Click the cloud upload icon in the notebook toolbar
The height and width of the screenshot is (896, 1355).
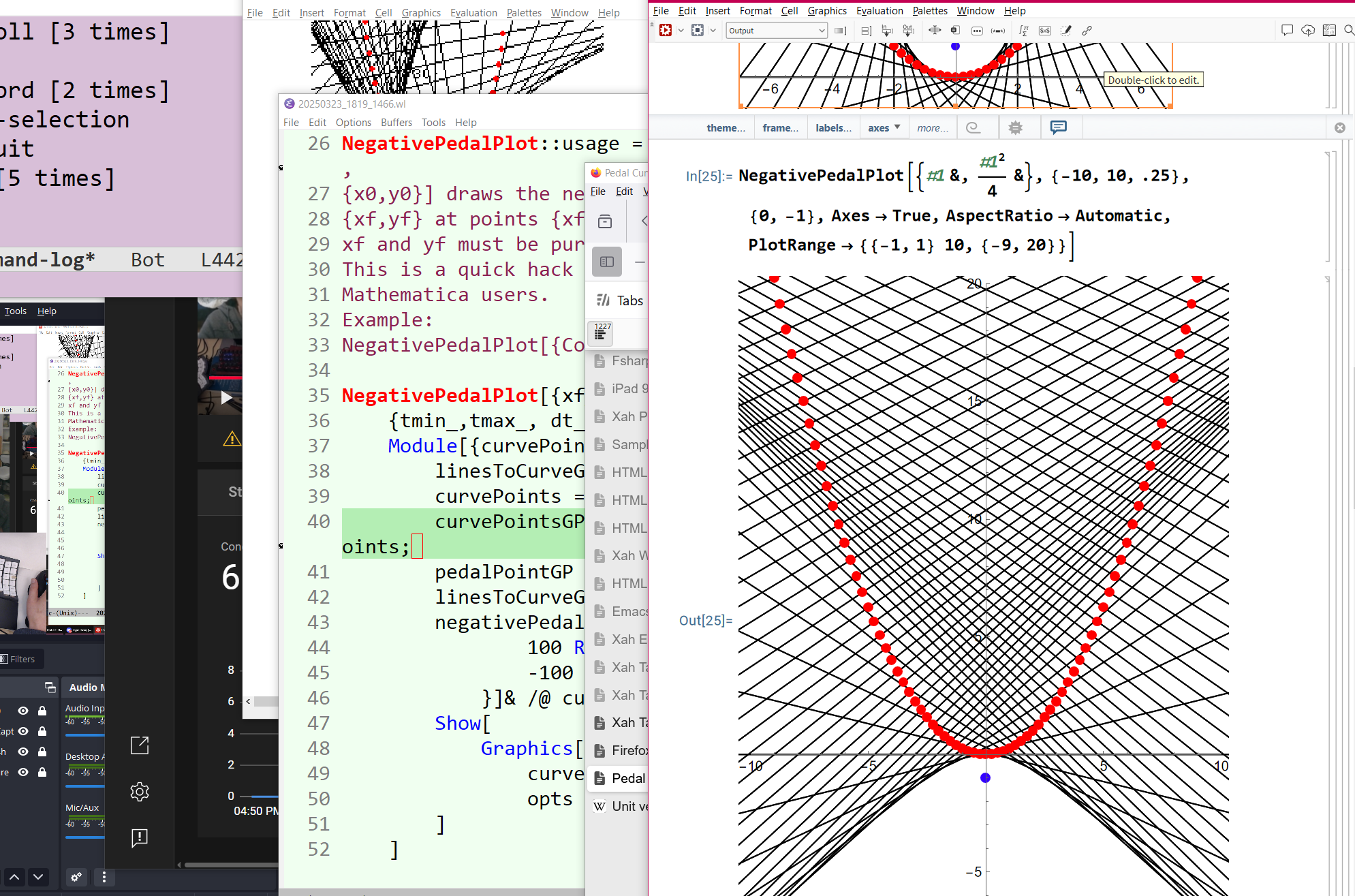[1308, 30]
